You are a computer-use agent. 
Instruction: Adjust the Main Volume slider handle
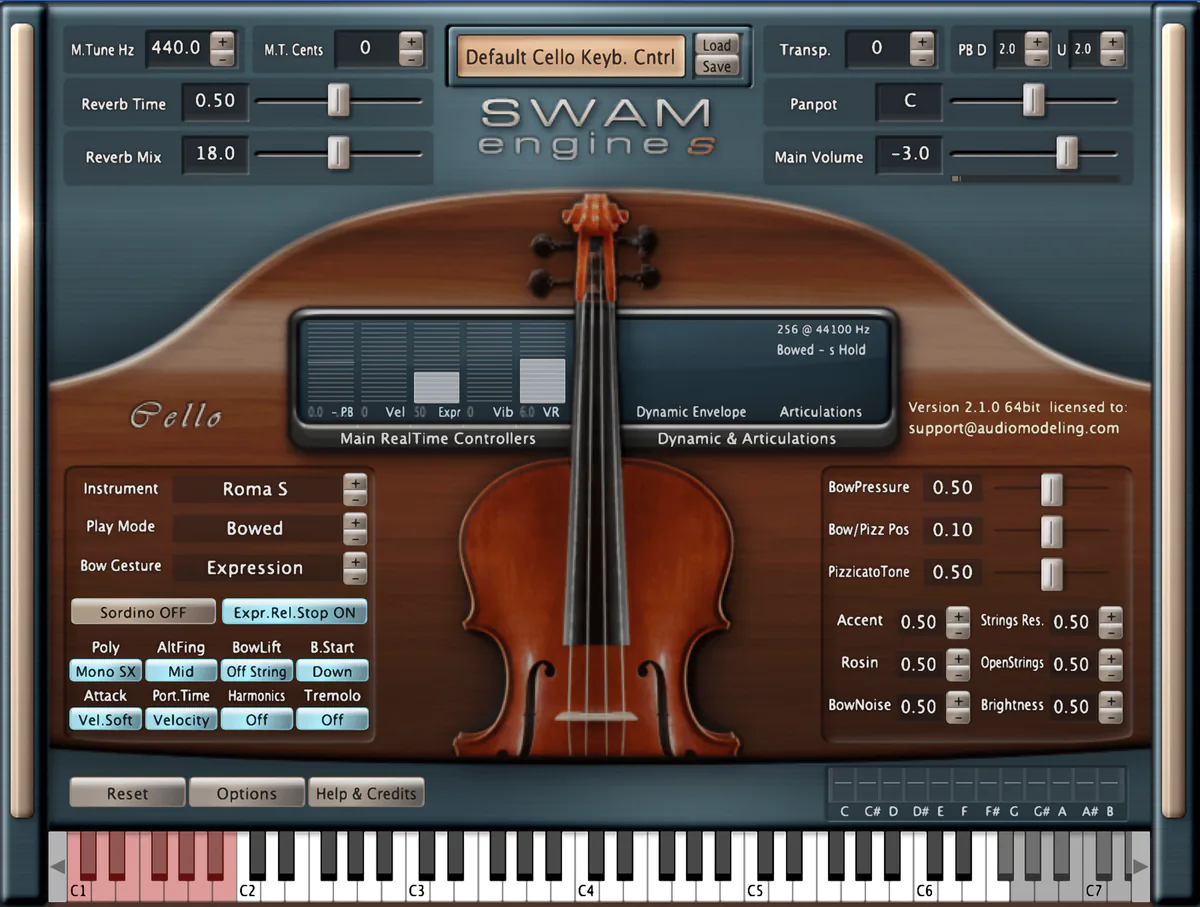tap(1068, 154)
